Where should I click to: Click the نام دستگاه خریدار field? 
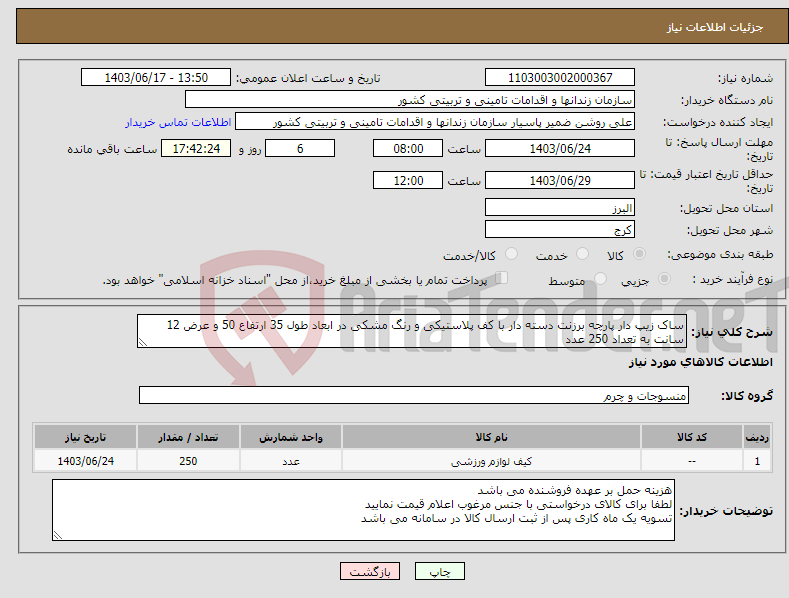tap(410, 100)
